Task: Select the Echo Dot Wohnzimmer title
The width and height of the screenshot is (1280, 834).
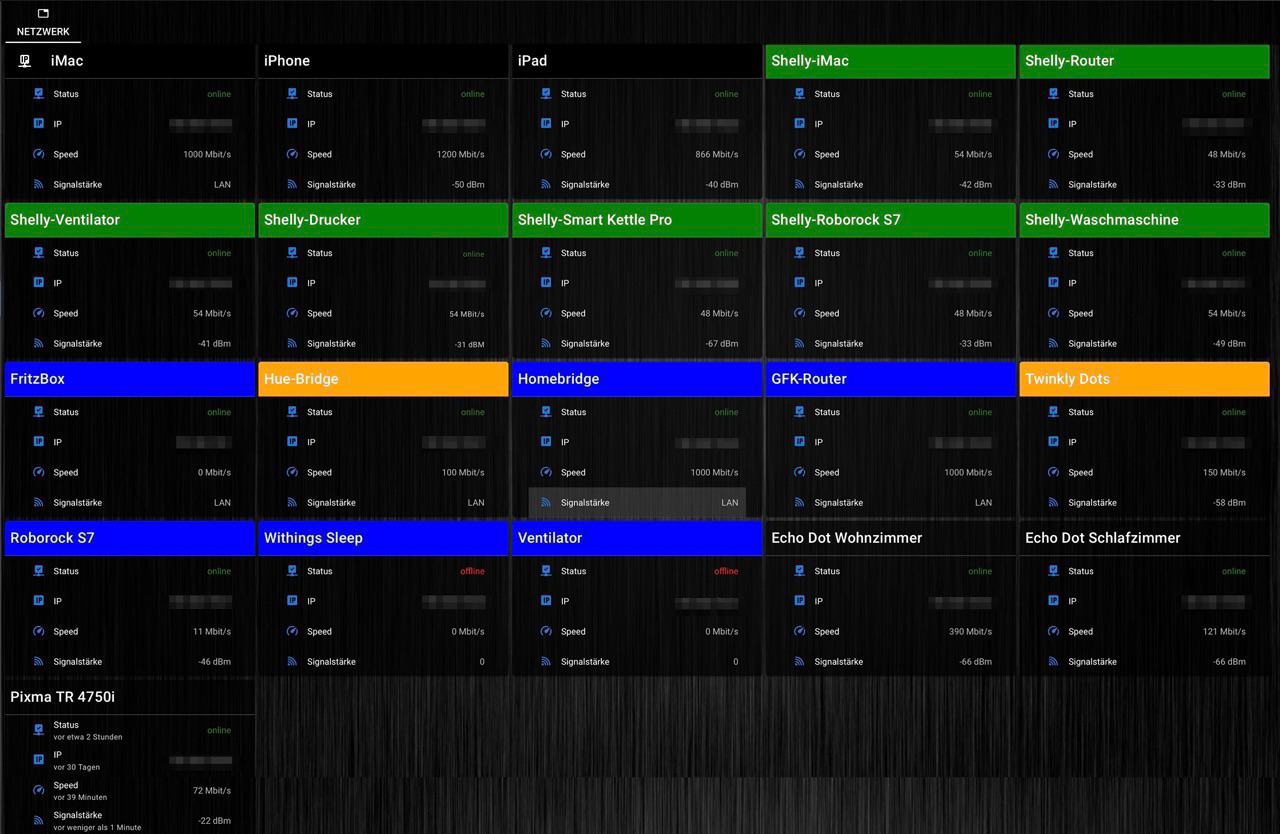Action: pos(847,538)
